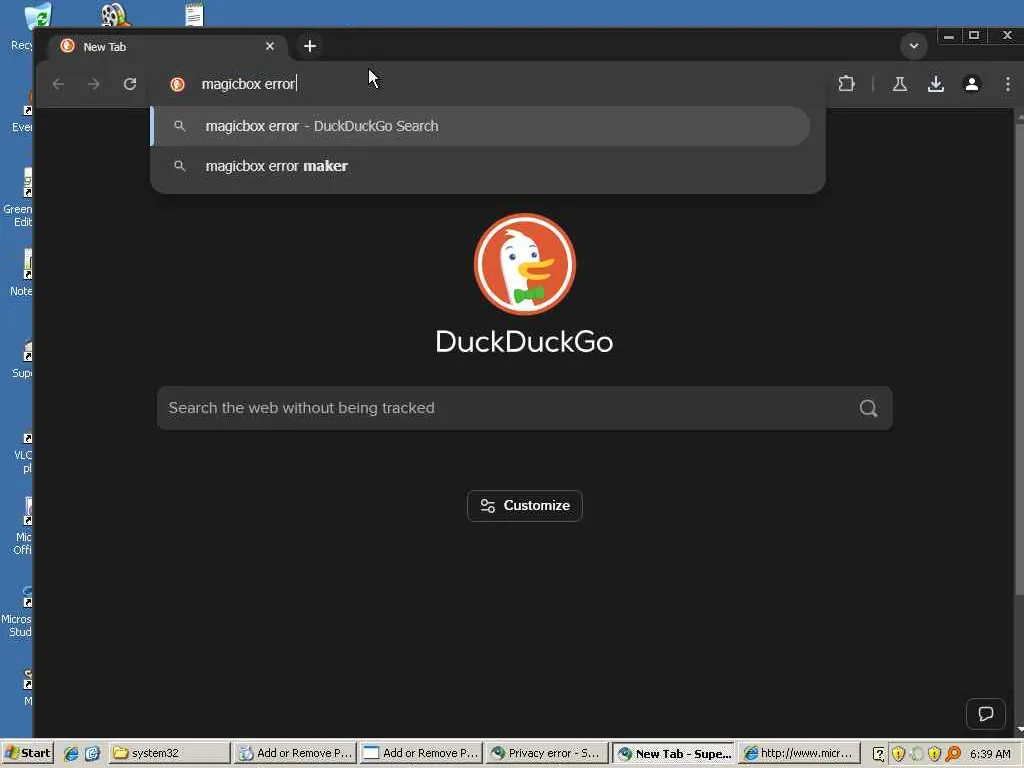
Task: Open the profile avatar icon
Action: [972, 84]
